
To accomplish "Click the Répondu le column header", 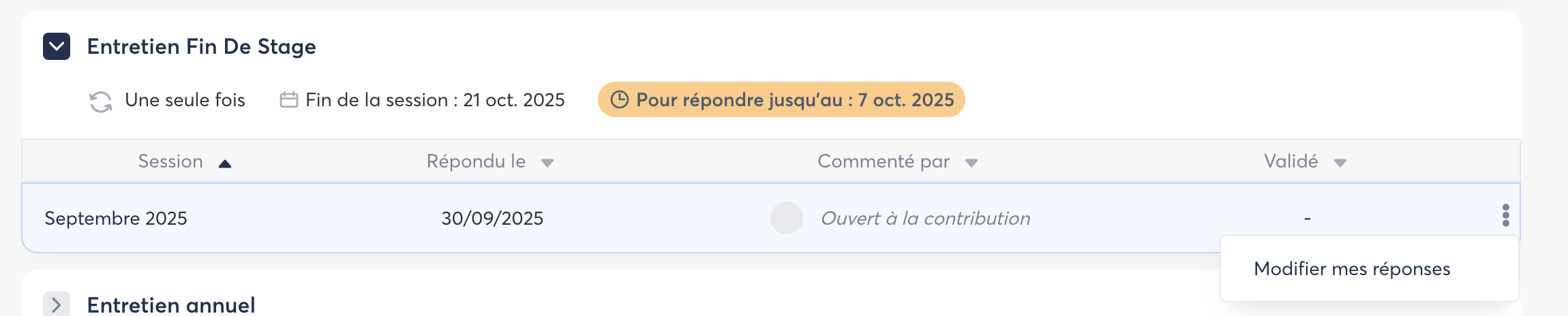I will tap(476, 161).
